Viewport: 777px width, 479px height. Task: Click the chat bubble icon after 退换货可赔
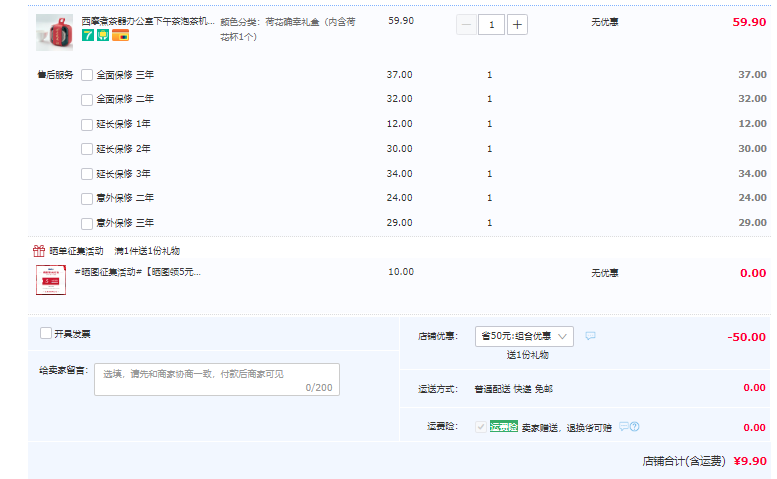[x=623, y=426]
